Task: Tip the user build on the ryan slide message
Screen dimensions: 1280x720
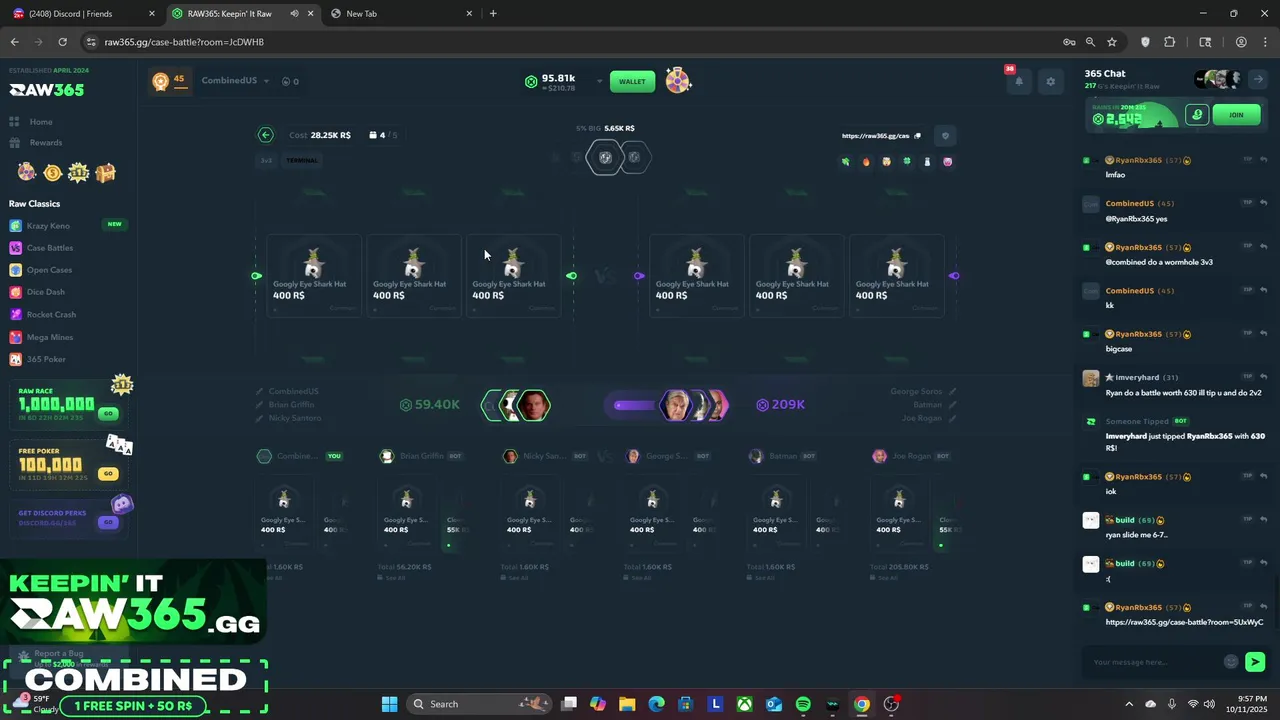Action: click(1247, 520)
